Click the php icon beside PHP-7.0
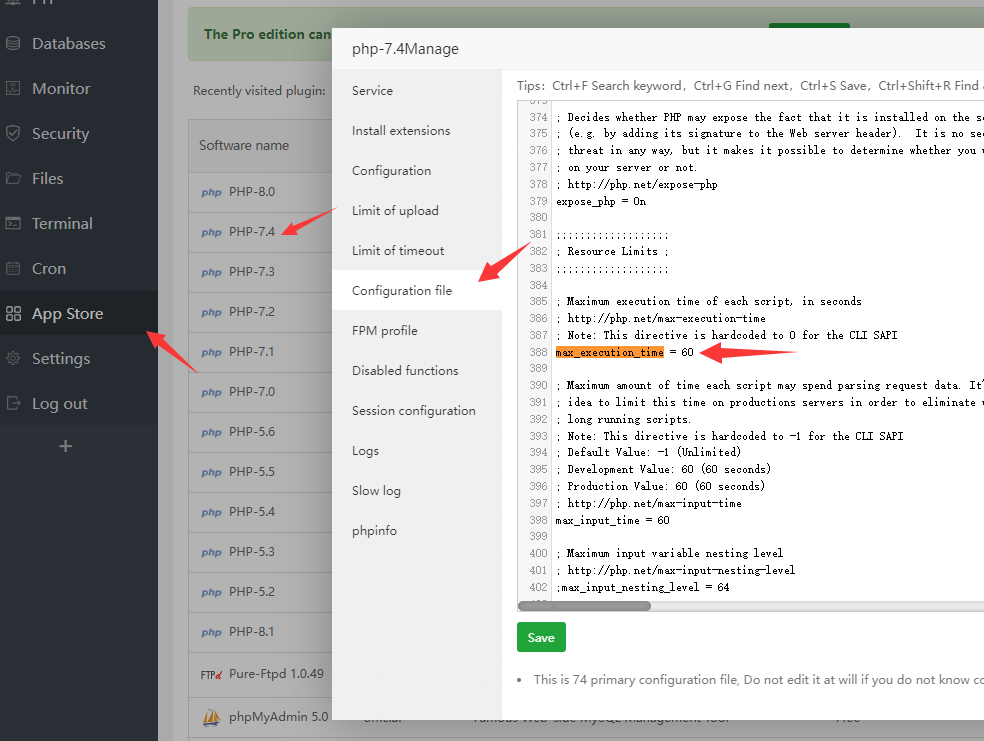This screenshot has width=984, height=741. 211,392
